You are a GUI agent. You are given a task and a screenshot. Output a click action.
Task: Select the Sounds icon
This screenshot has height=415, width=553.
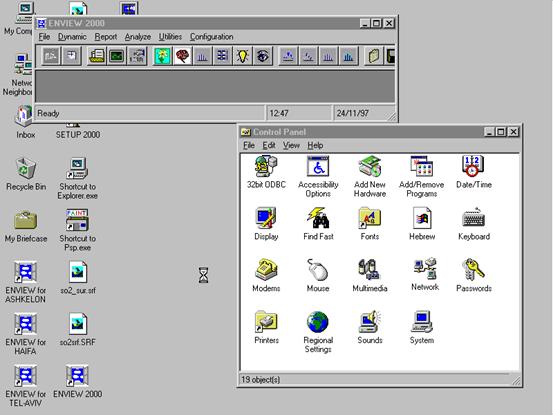pyautogui.click(x=370, y=327)
